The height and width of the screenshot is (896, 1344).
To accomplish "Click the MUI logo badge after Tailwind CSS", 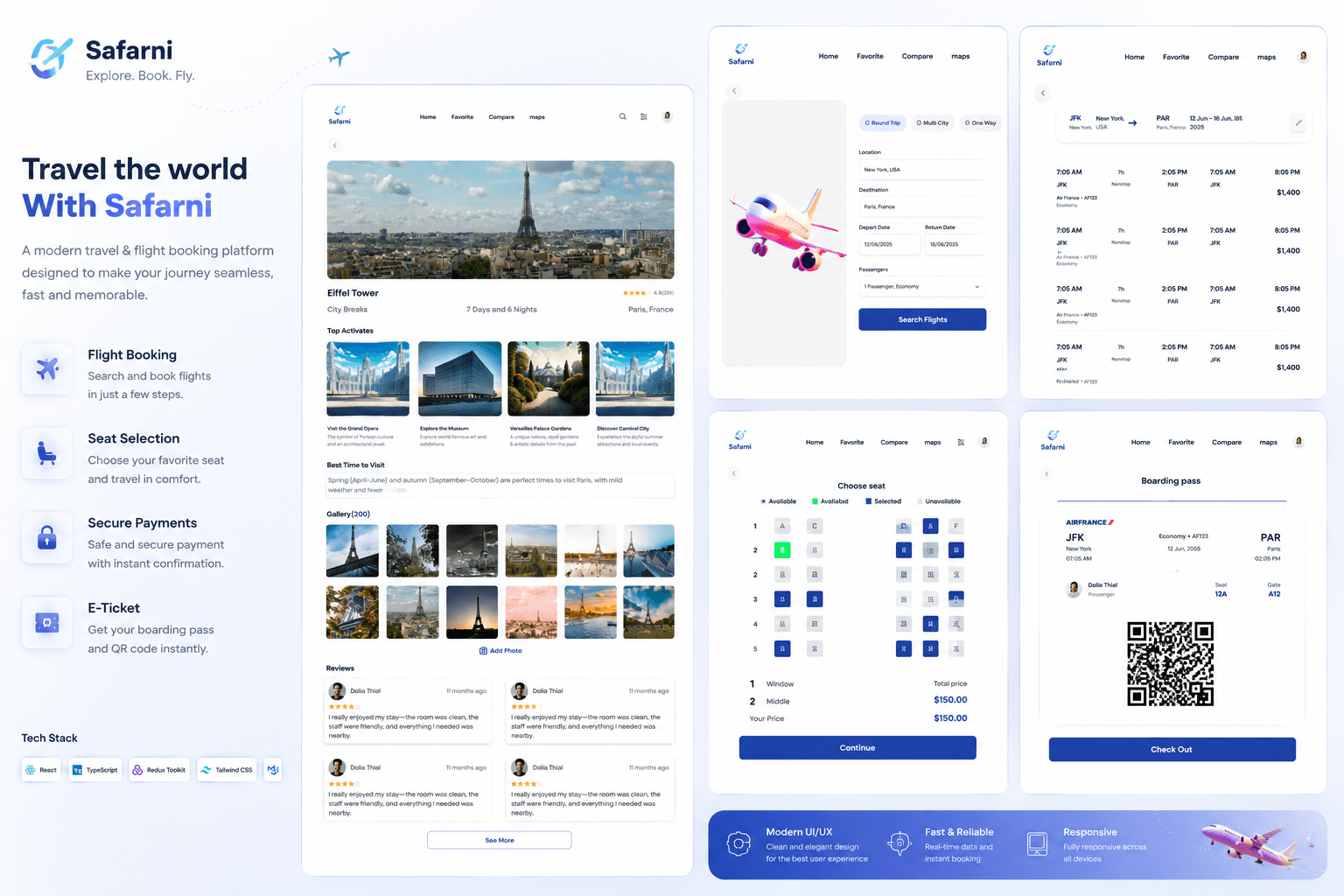I will pyautogui.click(x=273, y=770).
